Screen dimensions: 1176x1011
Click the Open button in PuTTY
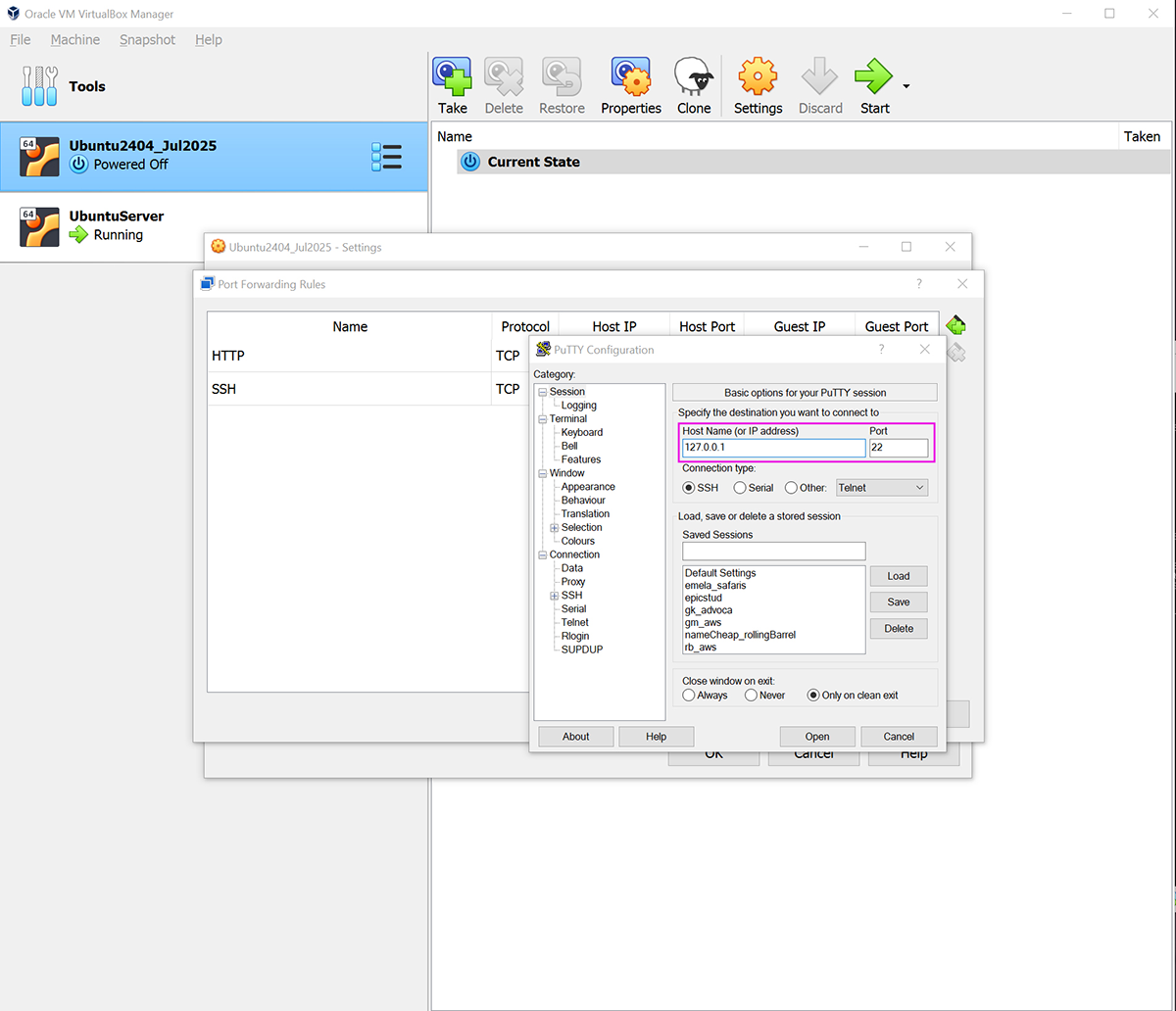click(x=817, y=737)
